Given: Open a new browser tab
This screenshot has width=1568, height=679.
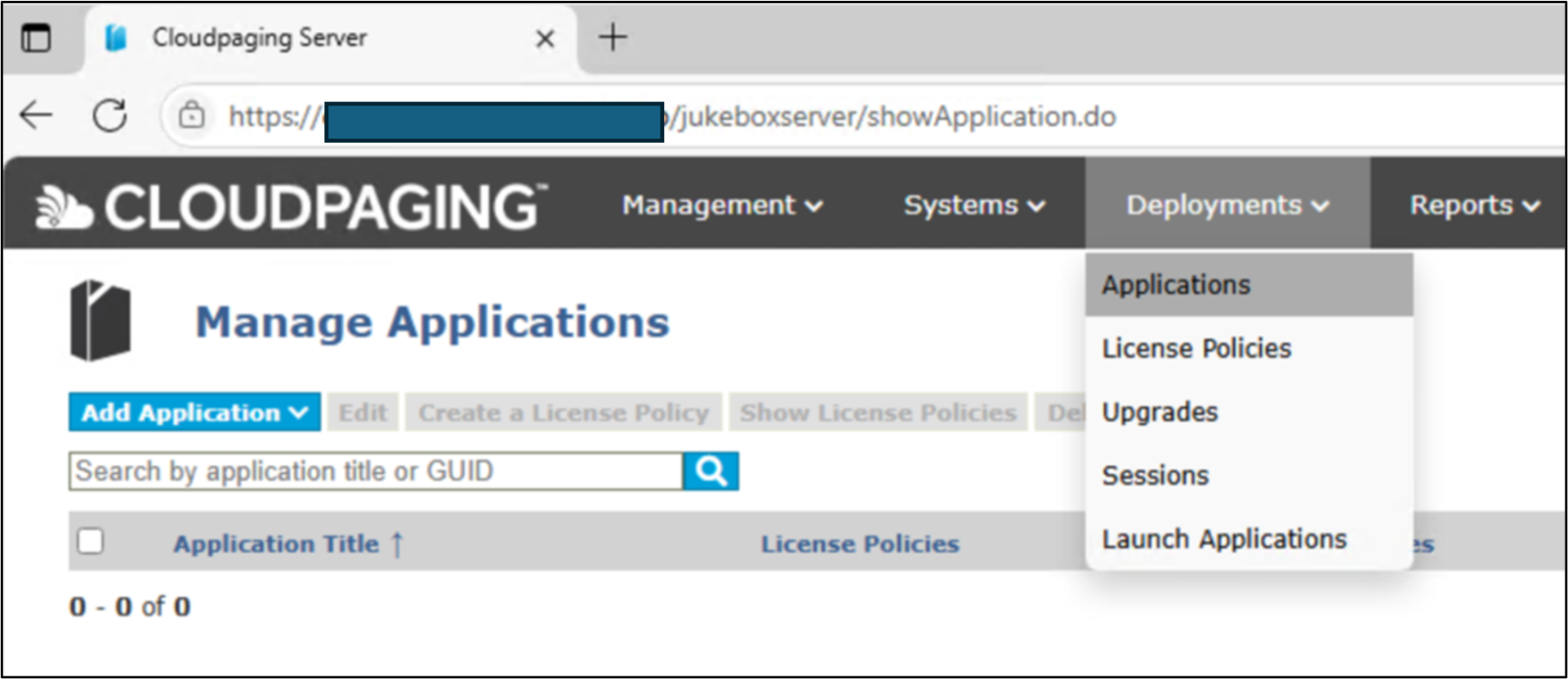Looking at the screenshot, I should click(612, 37).
